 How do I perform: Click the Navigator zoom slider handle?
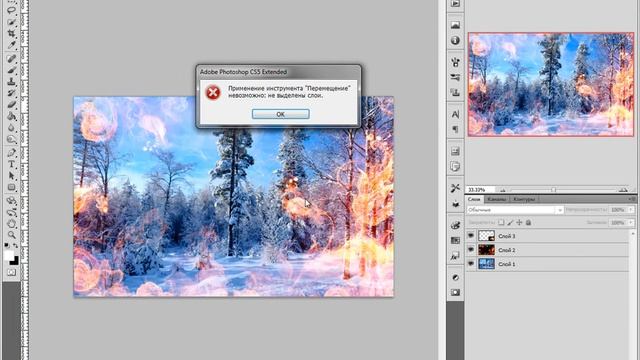(553, 190)
